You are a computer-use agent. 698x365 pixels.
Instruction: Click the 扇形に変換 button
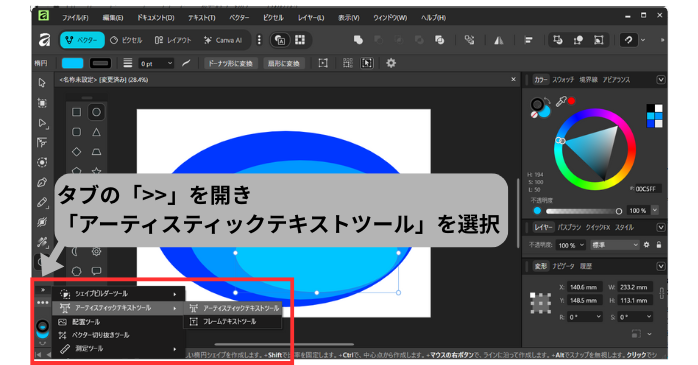coord(284,64)
